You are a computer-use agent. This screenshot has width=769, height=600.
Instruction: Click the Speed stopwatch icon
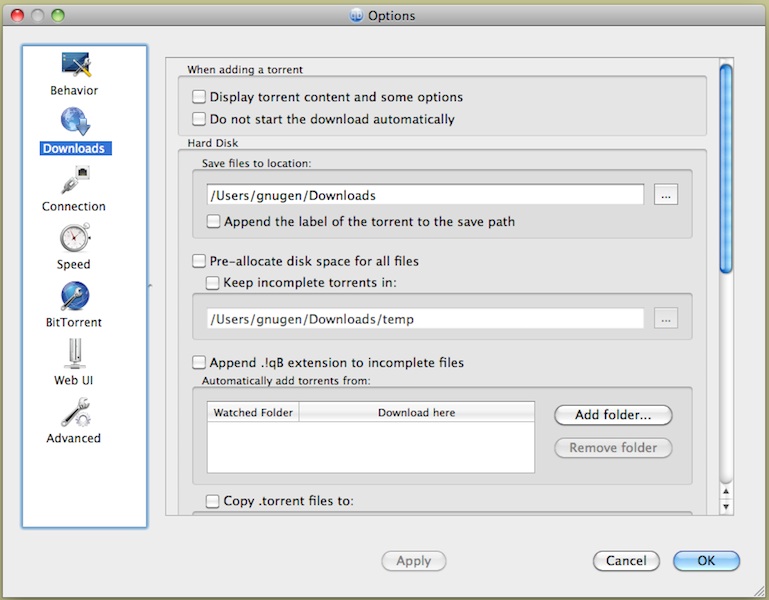coord(75,239)
